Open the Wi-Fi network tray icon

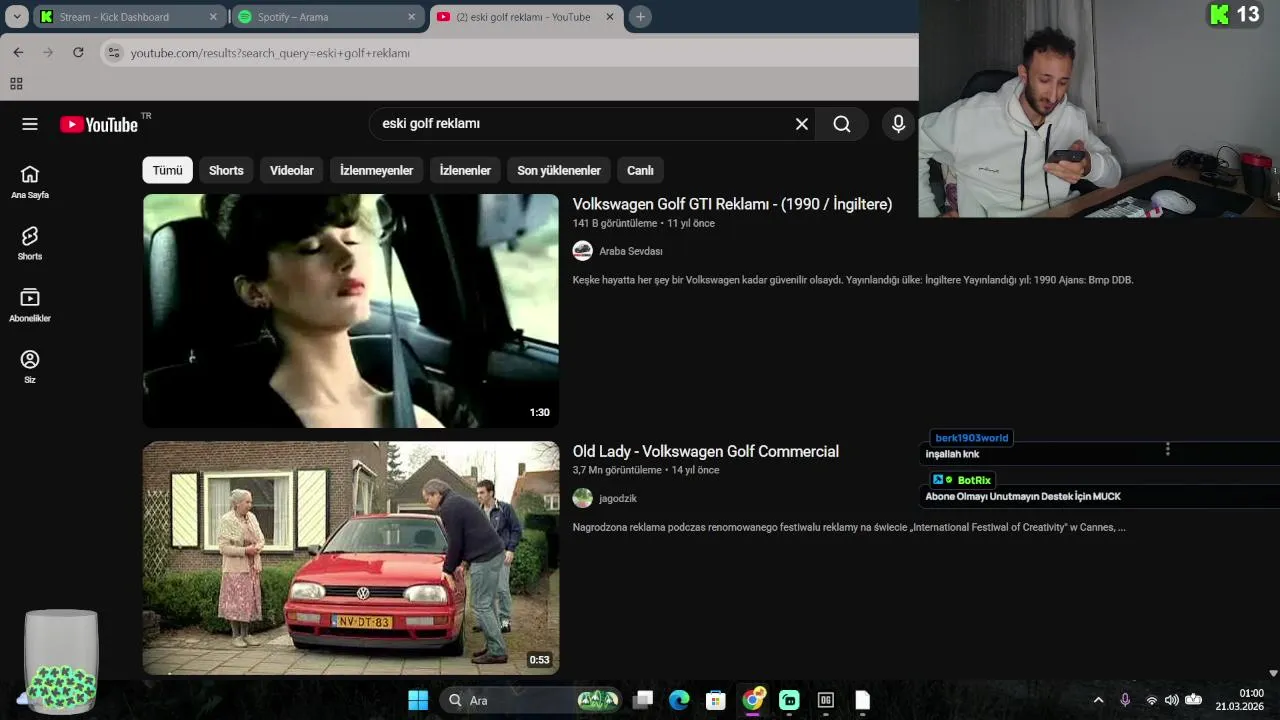coord(1151,700)
